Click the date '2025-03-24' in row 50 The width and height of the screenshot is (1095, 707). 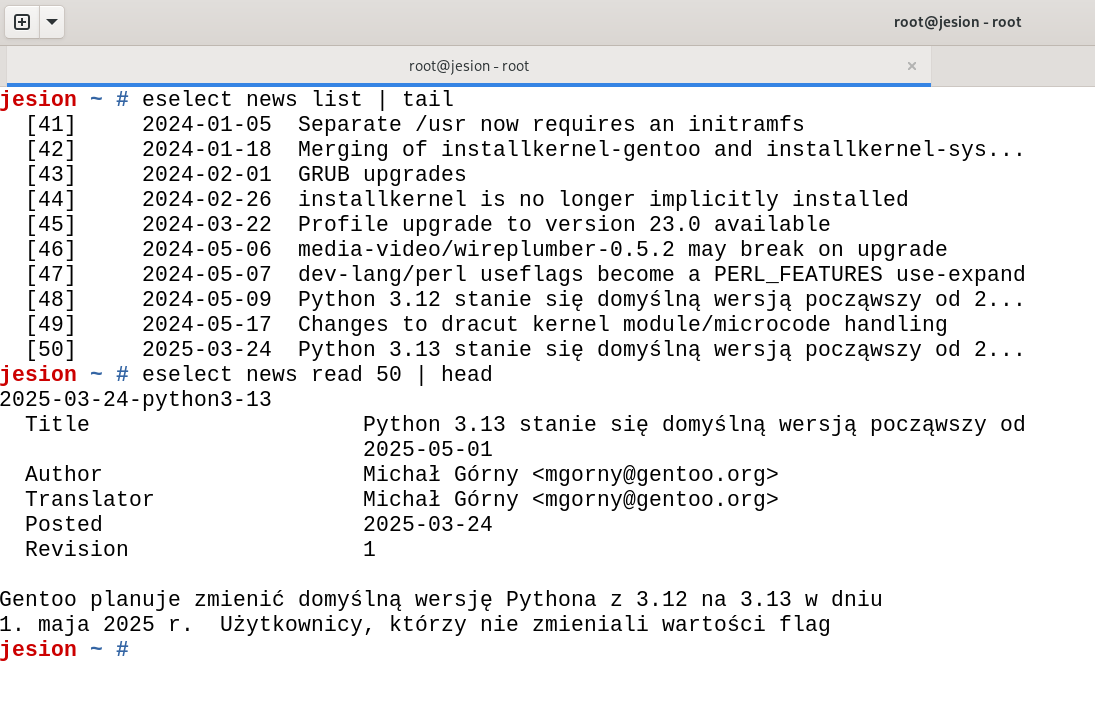pos(207,349)
